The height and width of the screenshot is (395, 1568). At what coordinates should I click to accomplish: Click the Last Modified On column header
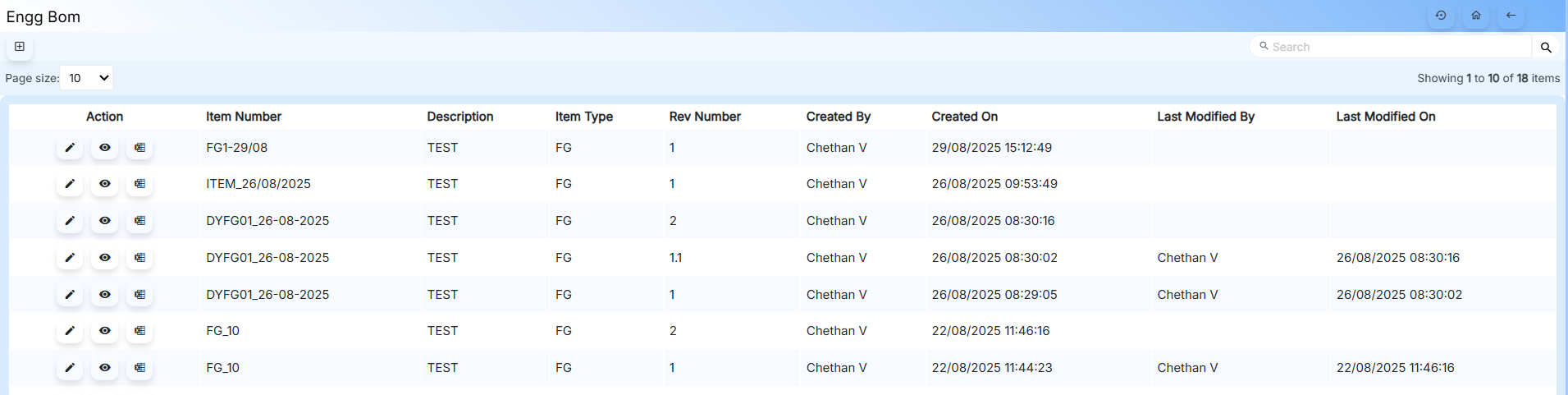(x=1386, y=117)
